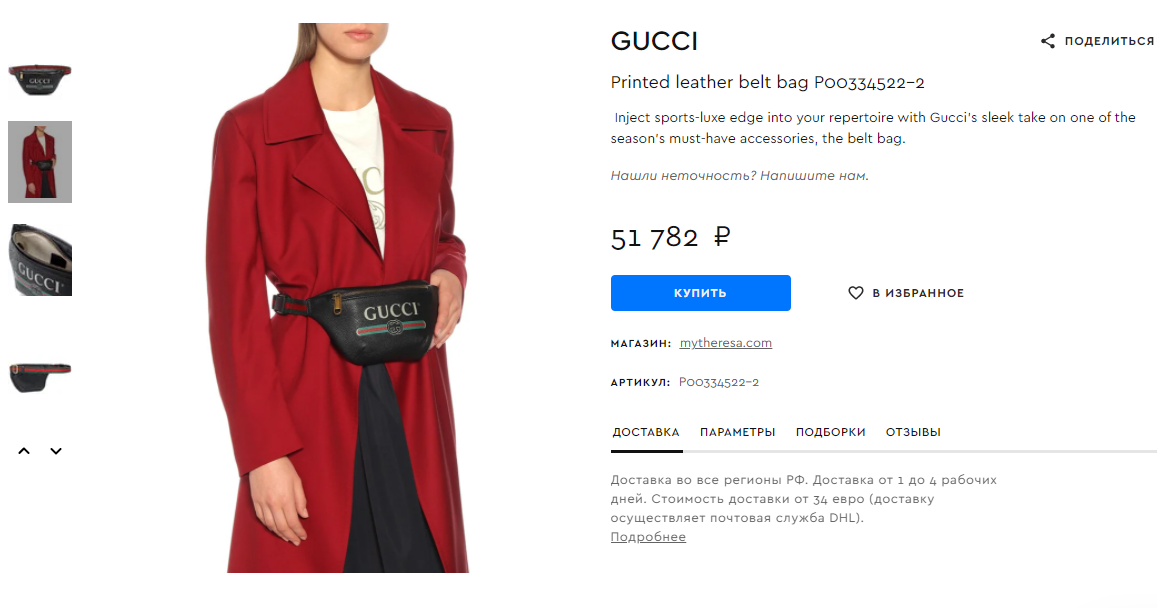Open the Подробнее delivery details link
Screen dimensions: 1157x608
(648, 537)
